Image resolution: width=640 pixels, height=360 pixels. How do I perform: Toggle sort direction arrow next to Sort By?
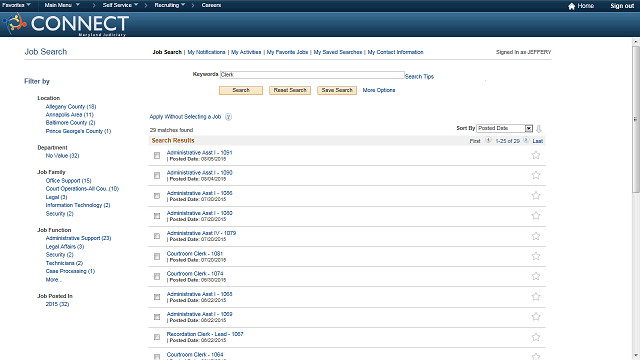(x=539, y=129)
